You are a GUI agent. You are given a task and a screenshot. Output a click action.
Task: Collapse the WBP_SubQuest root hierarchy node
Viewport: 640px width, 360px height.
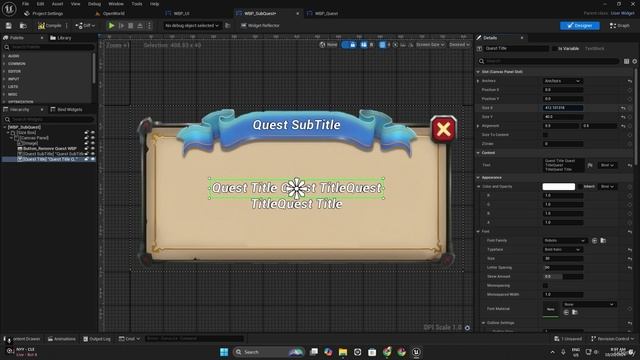point(5,127)
